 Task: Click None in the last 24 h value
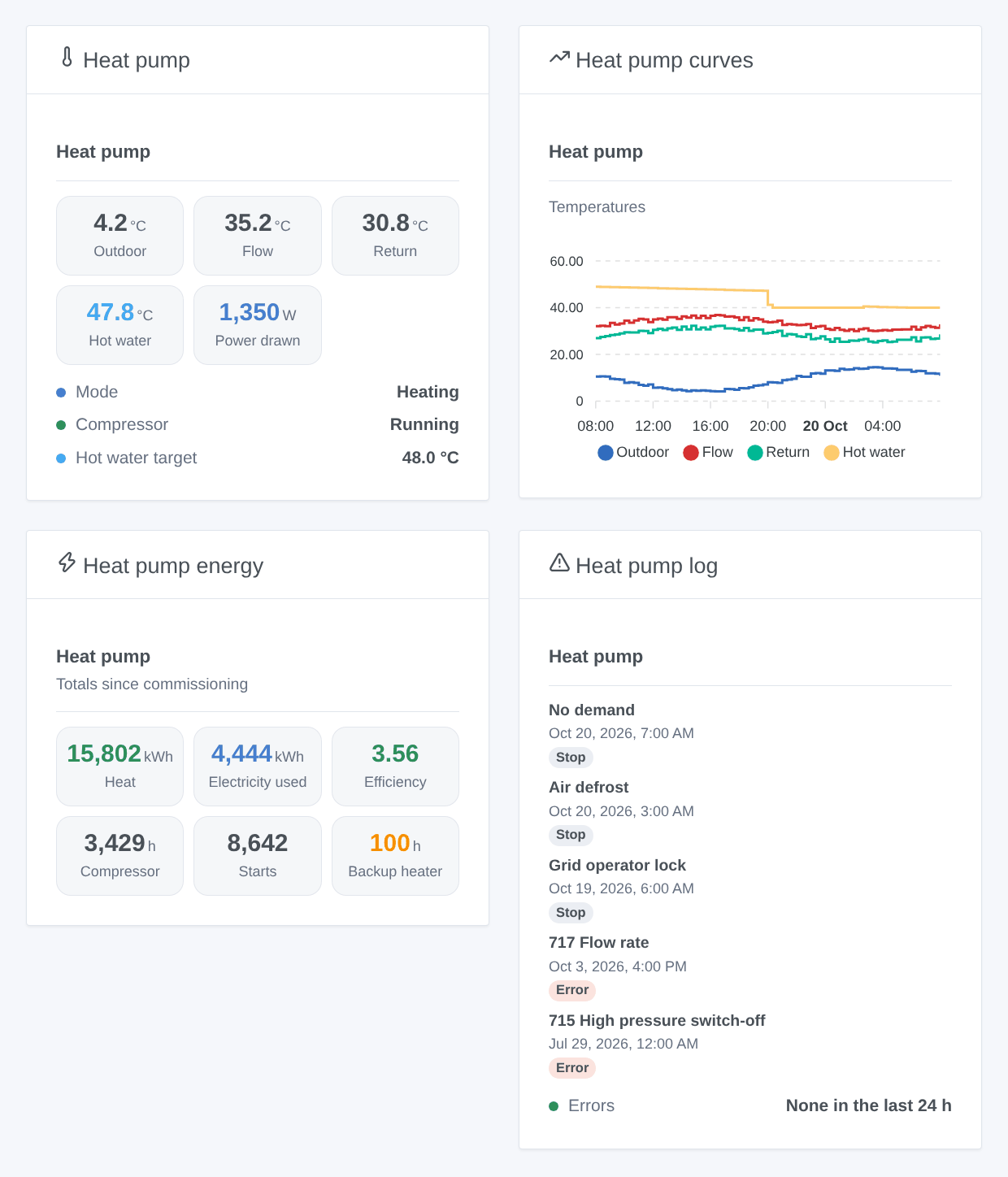coord(868,1105)
